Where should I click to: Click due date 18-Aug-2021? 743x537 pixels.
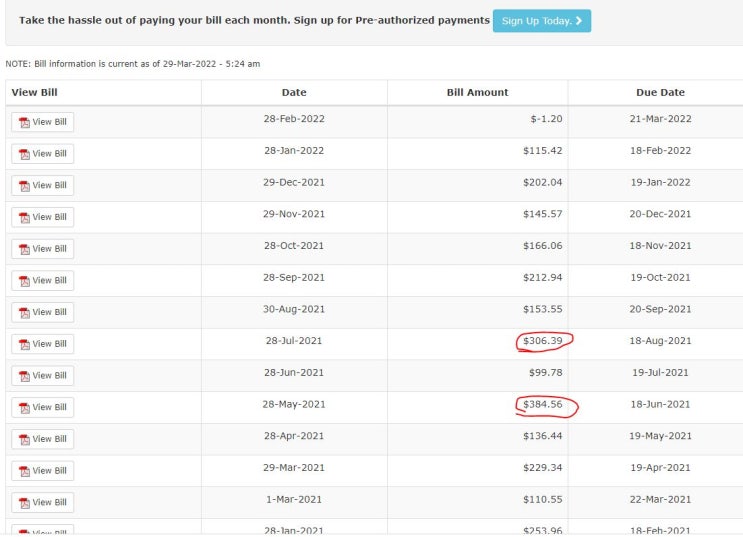pos(660,341)
